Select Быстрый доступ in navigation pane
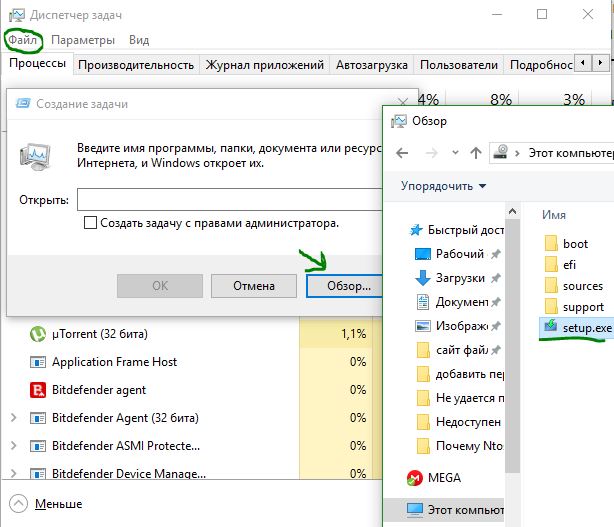Screen dimensions: 614x527 tap(456, 230)
